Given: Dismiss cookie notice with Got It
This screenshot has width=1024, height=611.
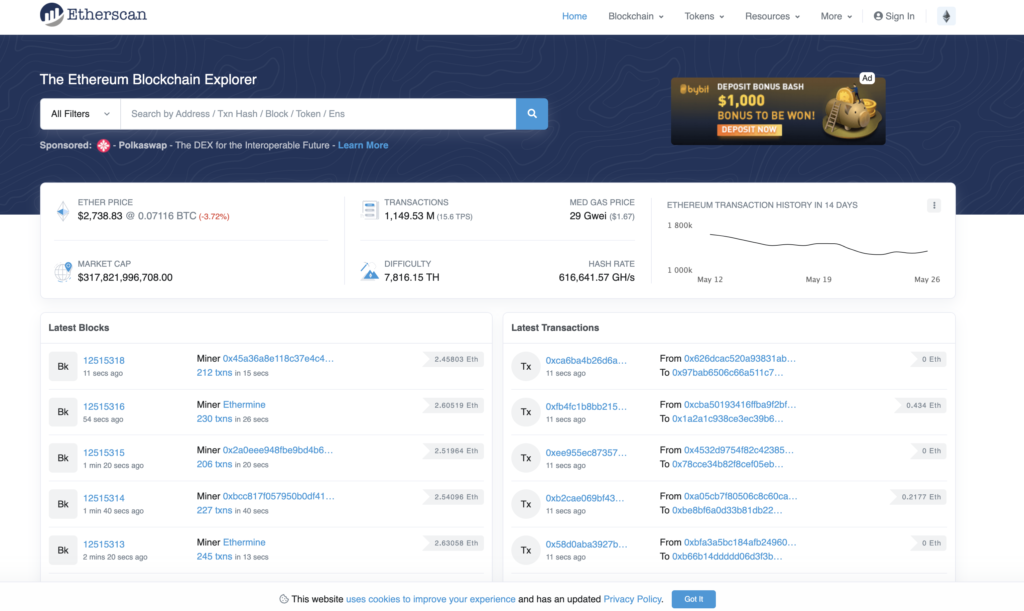Looking at the screenshot, I should (694, 599).
